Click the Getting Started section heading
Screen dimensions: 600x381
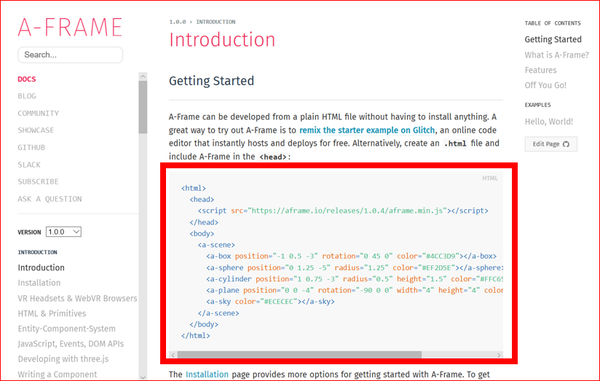(x=211, y=81)
